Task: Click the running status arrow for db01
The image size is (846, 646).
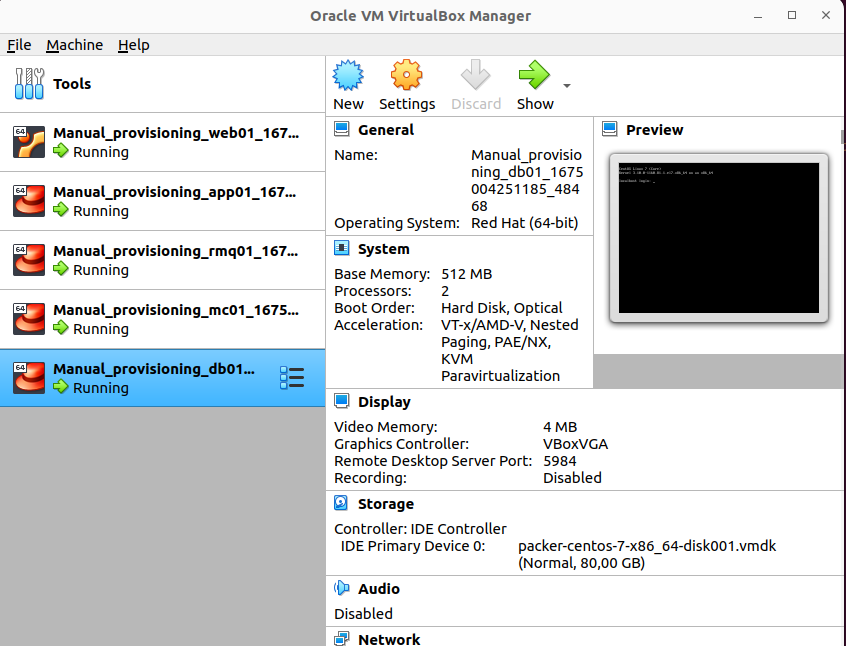Action: [61, 386]
